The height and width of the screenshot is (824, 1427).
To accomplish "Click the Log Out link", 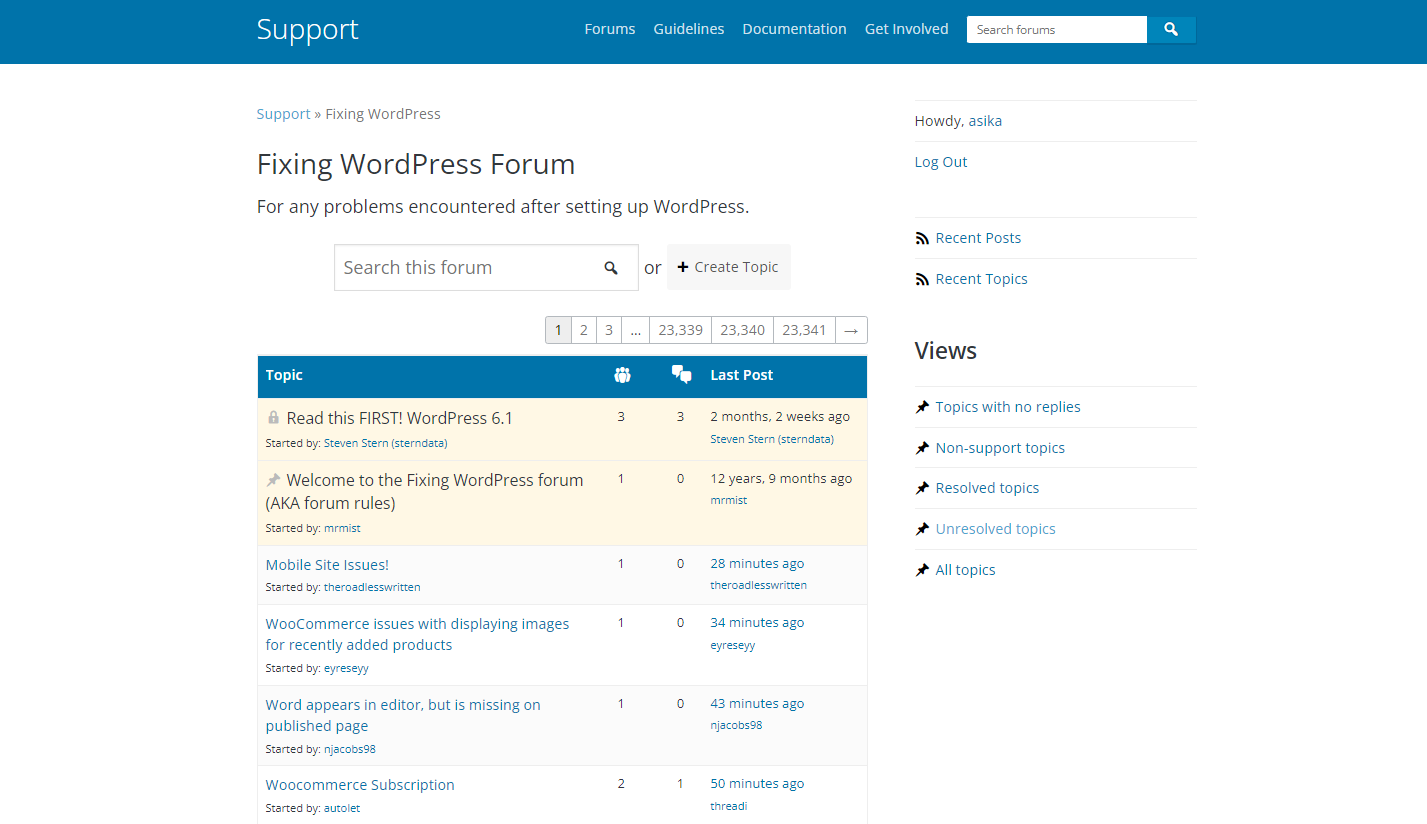I will 941,162.
